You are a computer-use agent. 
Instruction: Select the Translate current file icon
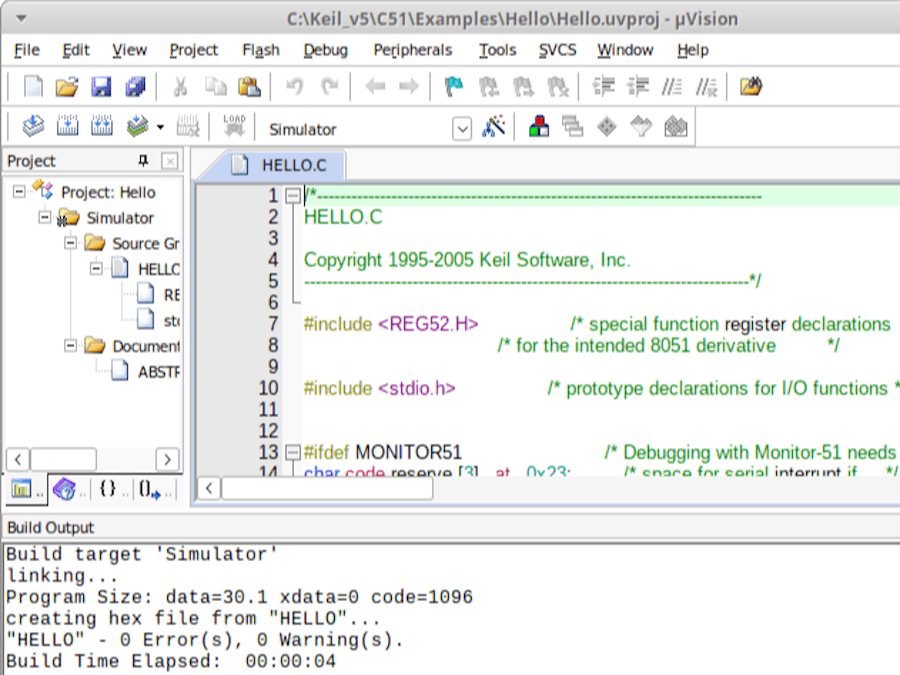(x=32, y=126)
